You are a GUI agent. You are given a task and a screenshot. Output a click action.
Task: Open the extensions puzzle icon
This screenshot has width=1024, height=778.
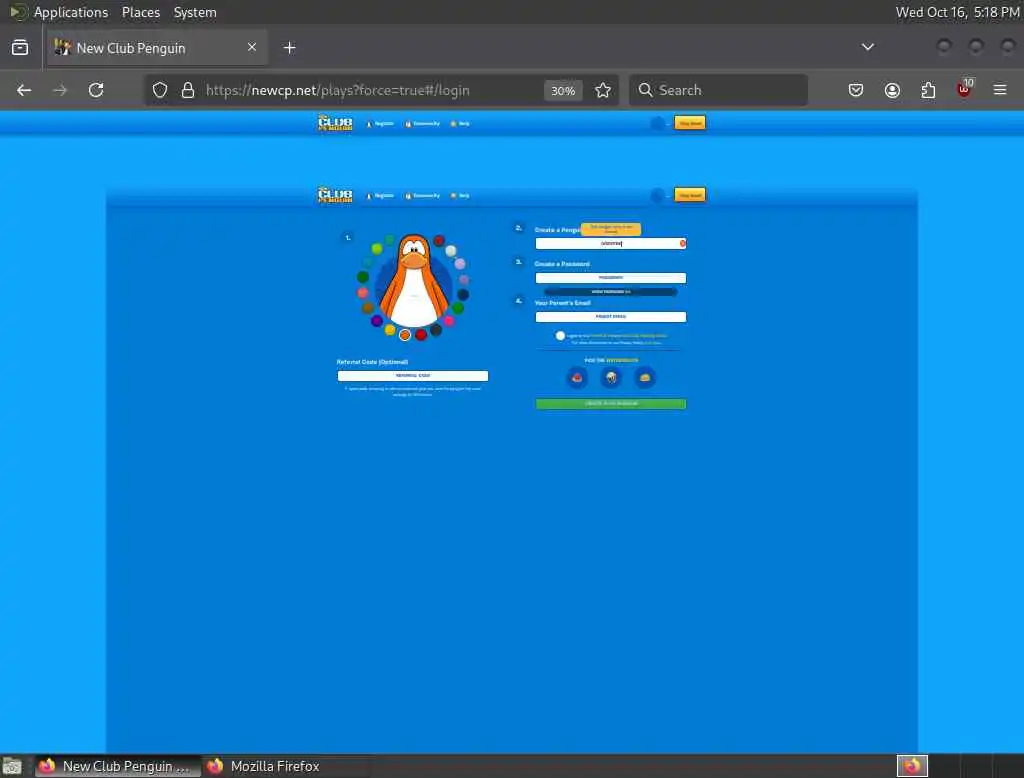click(x=928, y=90)
